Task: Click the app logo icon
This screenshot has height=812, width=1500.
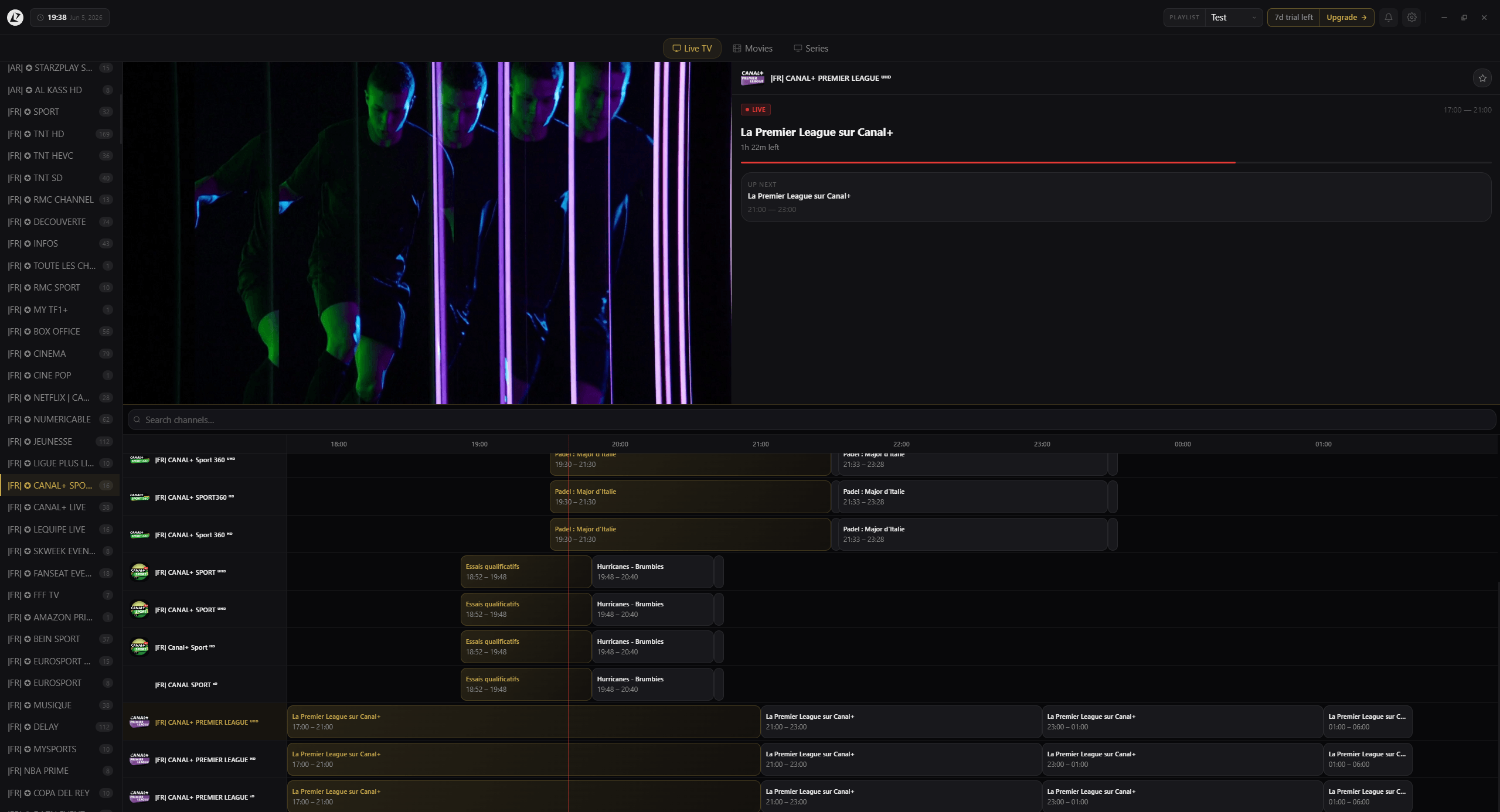Action: point(15,18)
